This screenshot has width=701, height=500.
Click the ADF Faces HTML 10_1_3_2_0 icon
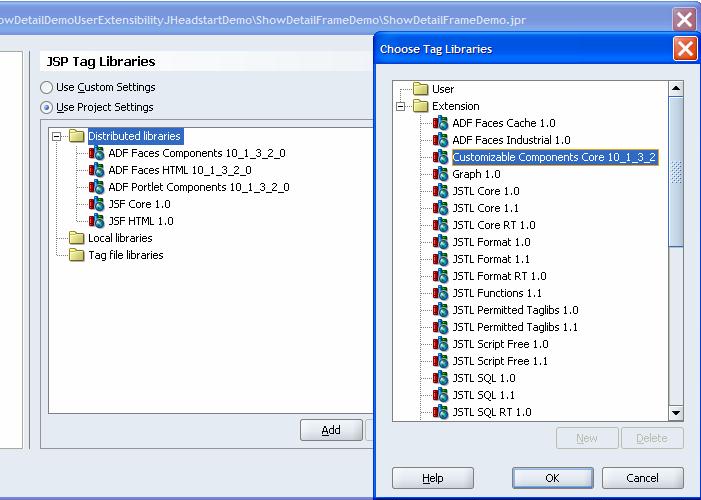pyautogui.click(x=96, y=170)
